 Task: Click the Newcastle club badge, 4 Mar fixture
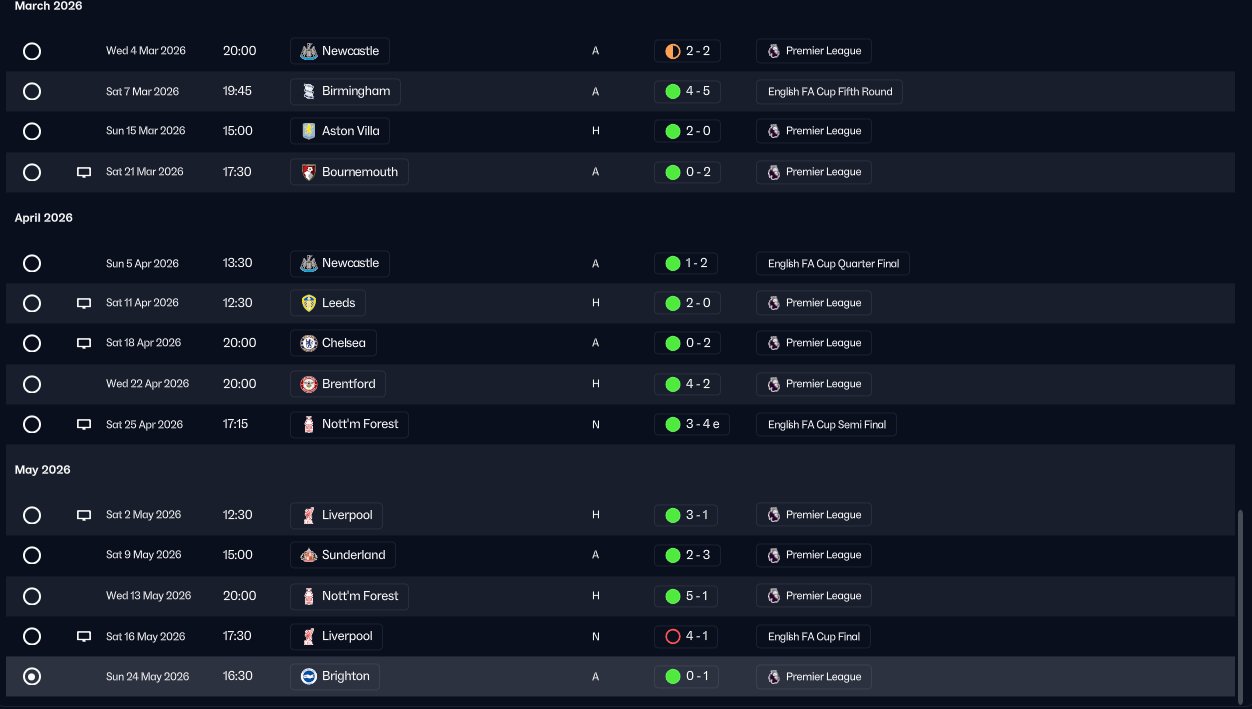309,51
